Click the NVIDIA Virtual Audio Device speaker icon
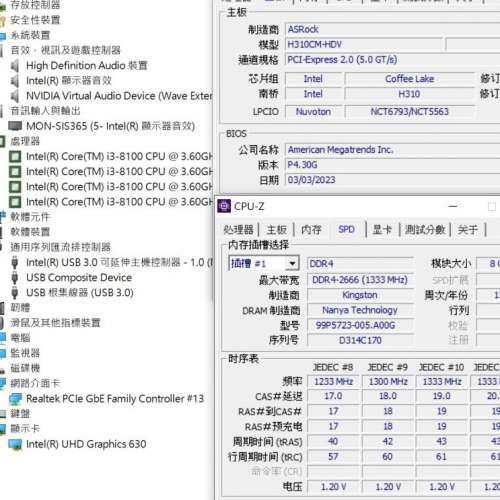 coord(15,96)
